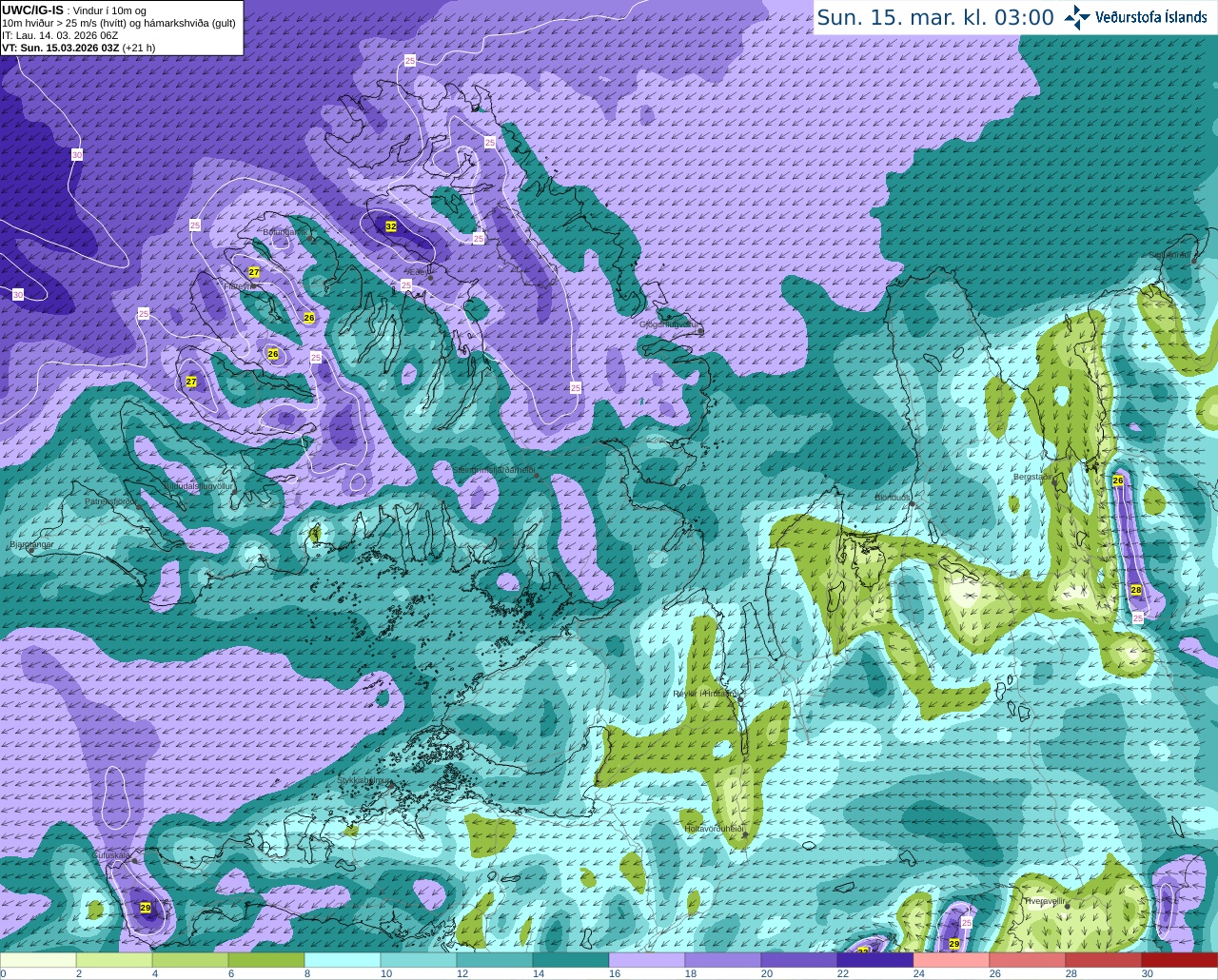Click the Blönduós station label
The image size is (1218, 980).
(x=894, y=498)
